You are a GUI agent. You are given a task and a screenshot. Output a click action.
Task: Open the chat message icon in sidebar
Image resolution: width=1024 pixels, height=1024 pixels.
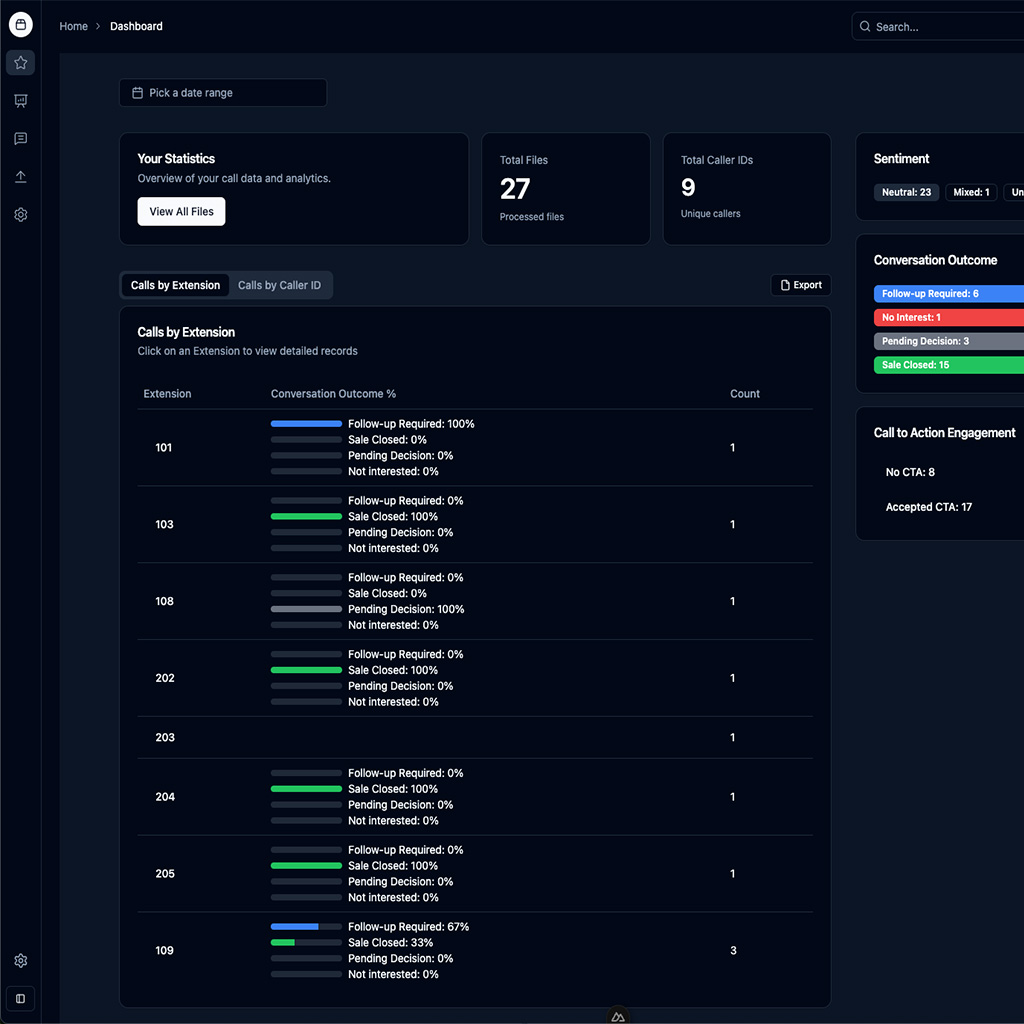click(x=20, y=138)
